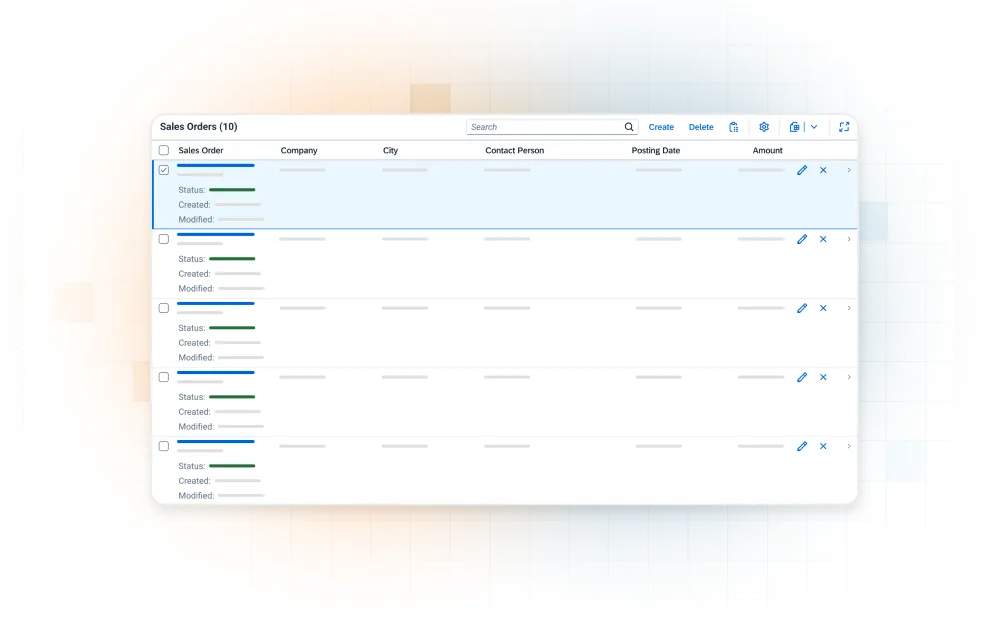The height and width of the screenshot is (619, 1000).
Task: Open the export options dropdown arrow
Action: [814, 127]
